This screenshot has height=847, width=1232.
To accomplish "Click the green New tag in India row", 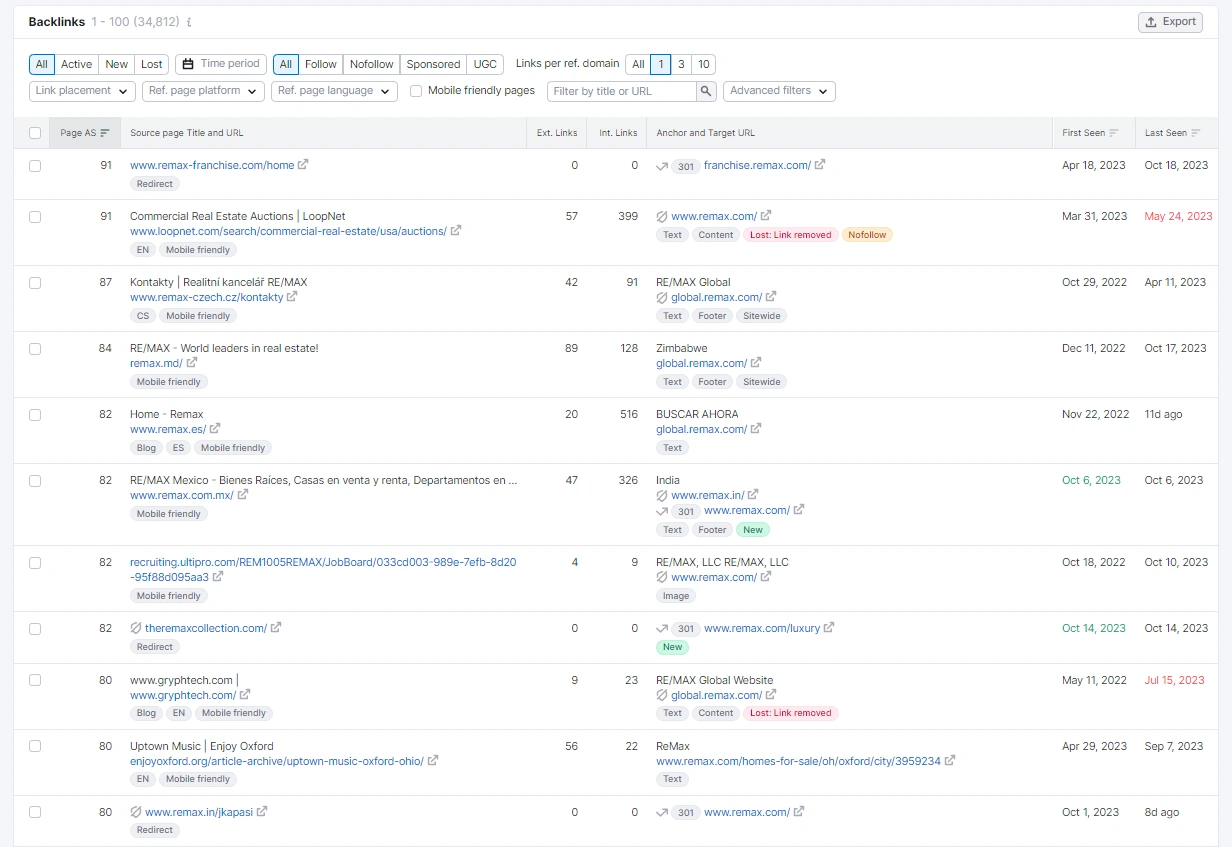I will point(753,530).
